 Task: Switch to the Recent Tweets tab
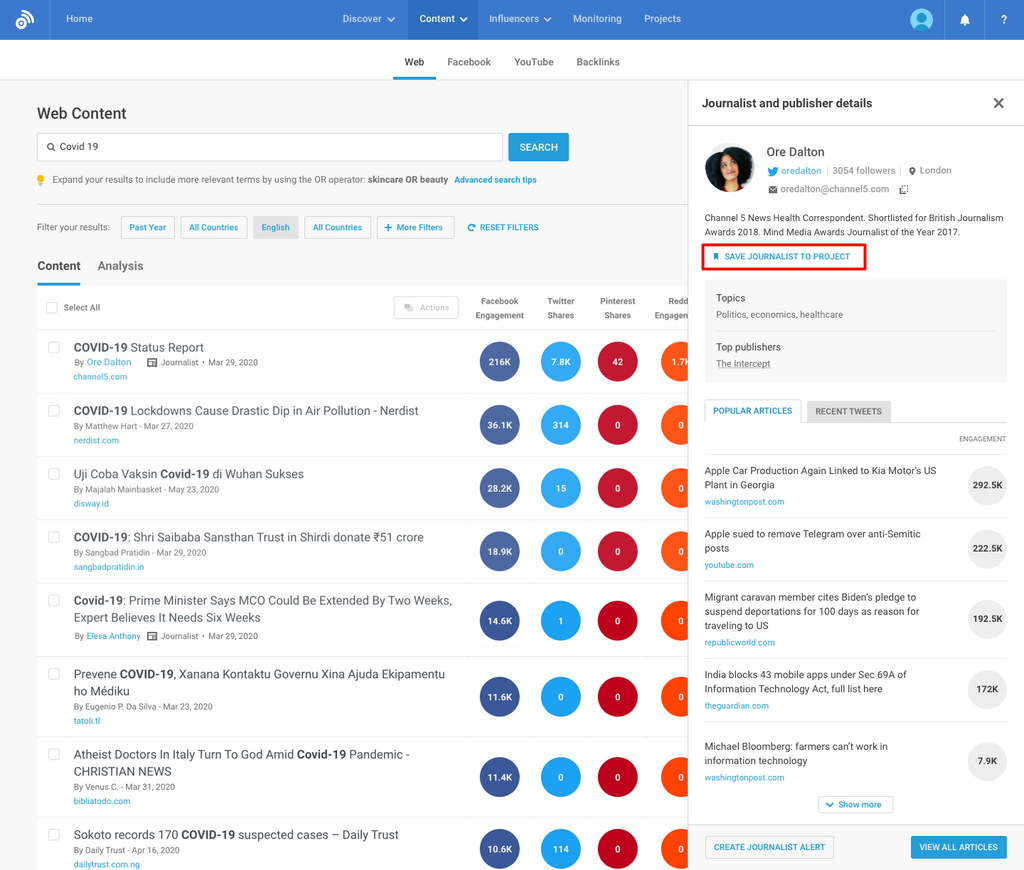(848, 411)
